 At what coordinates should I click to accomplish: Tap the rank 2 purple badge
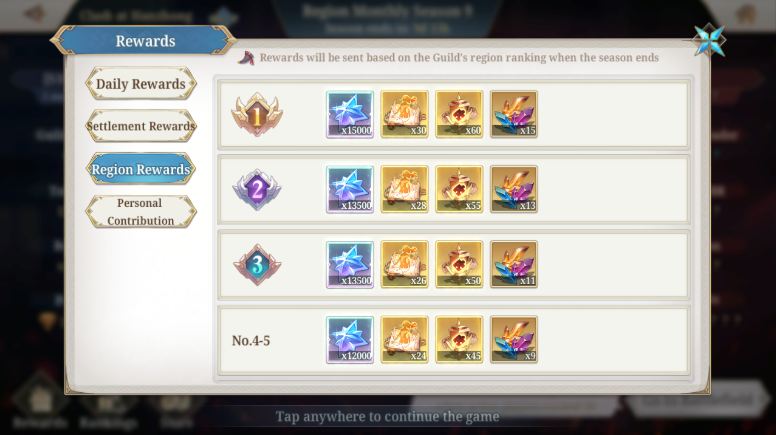tap(257, 190)
